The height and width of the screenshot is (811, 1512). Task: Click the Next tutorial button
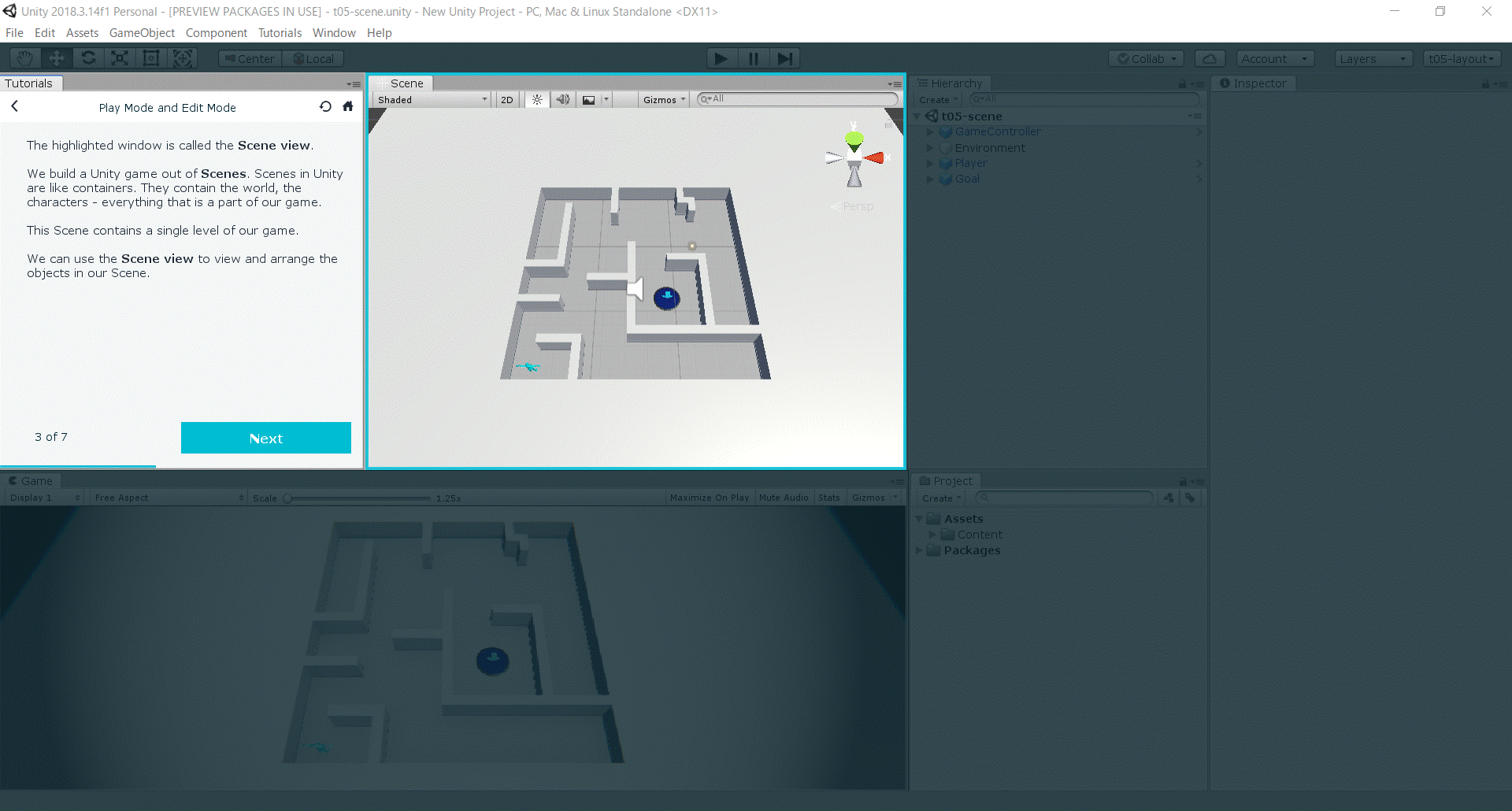click(x=266, y=438)
